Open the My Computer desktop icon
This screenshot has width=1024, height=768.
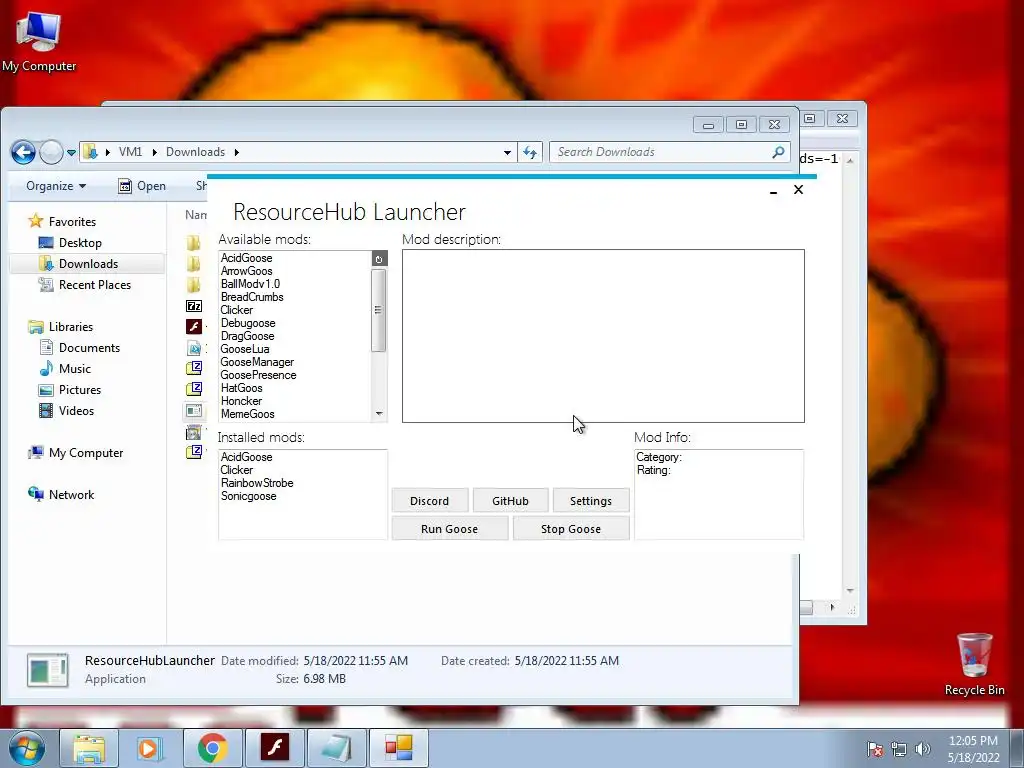coord(39,41)
